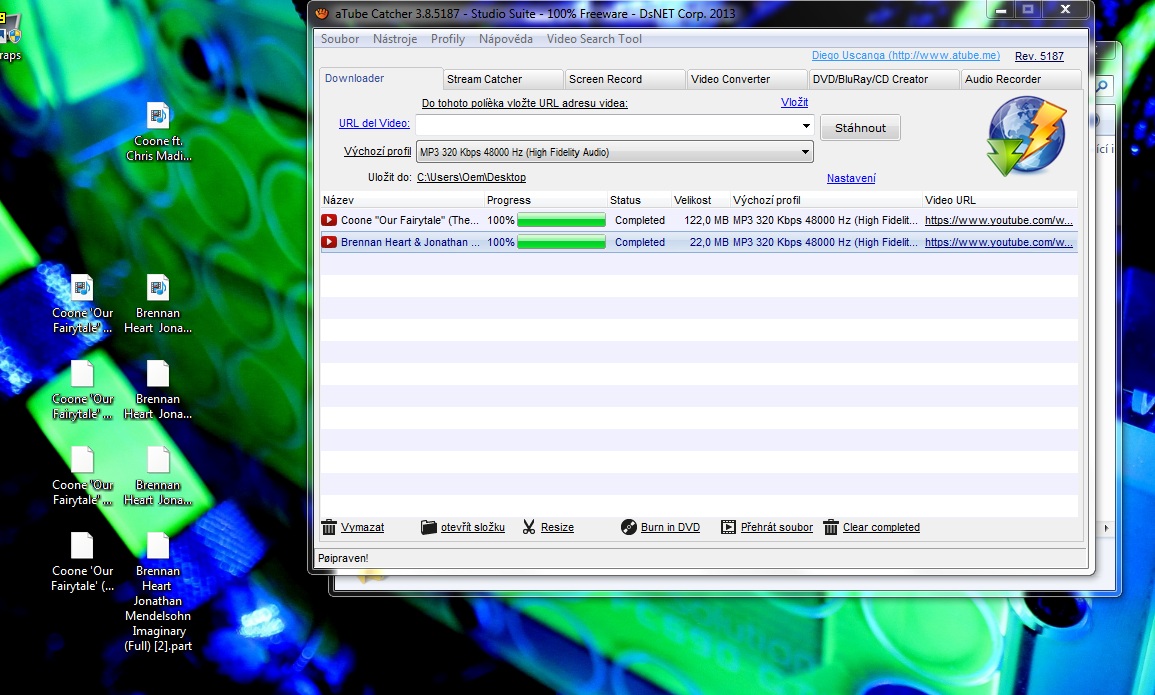Select the Coone "Our Fairytale" (The... row name

click(410, 220)
